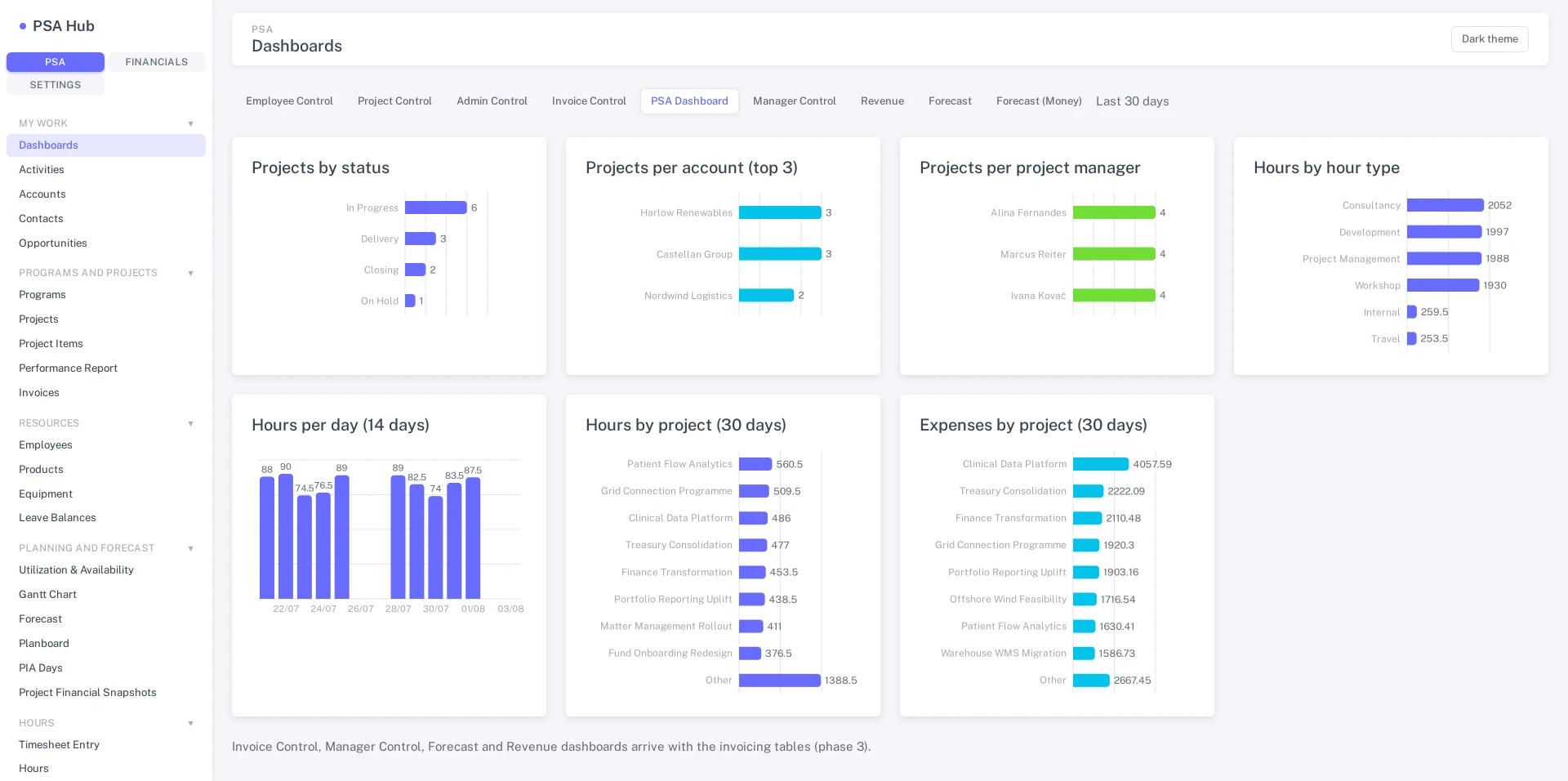The width and height of the screenshot is (1568, 781).
Task: Open the Employee Control dashboard tab
Action: [289, 101]
